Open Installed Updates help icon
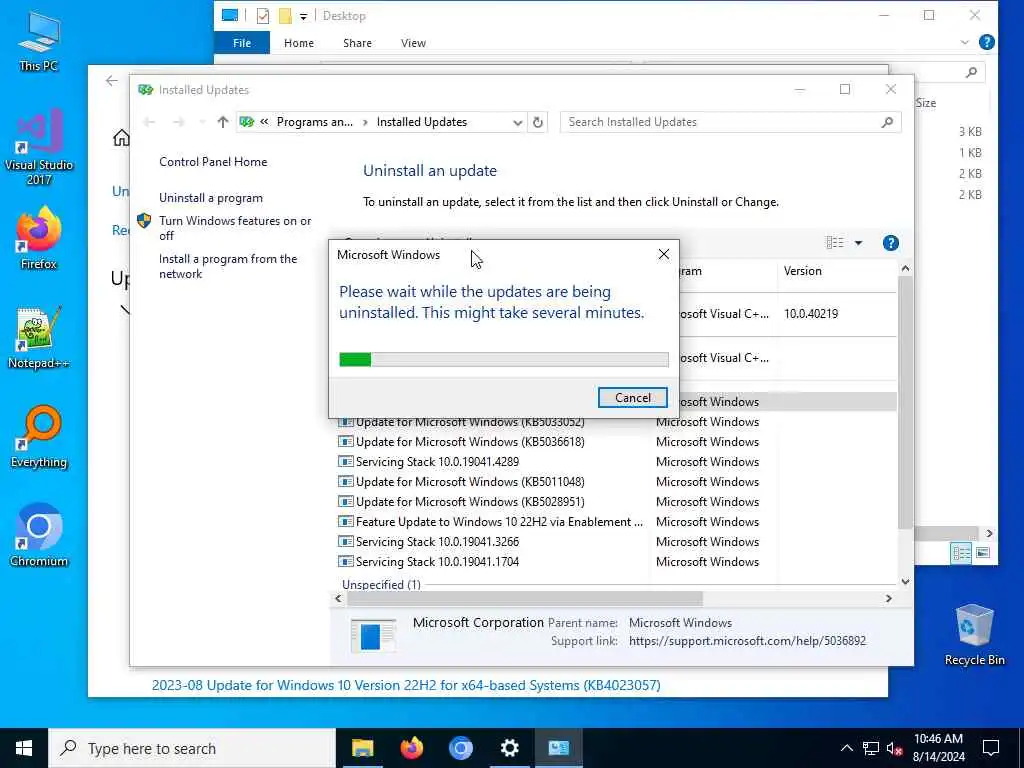Image resolution: width=1024 pixels, height=768 pixels. point(890,243)
